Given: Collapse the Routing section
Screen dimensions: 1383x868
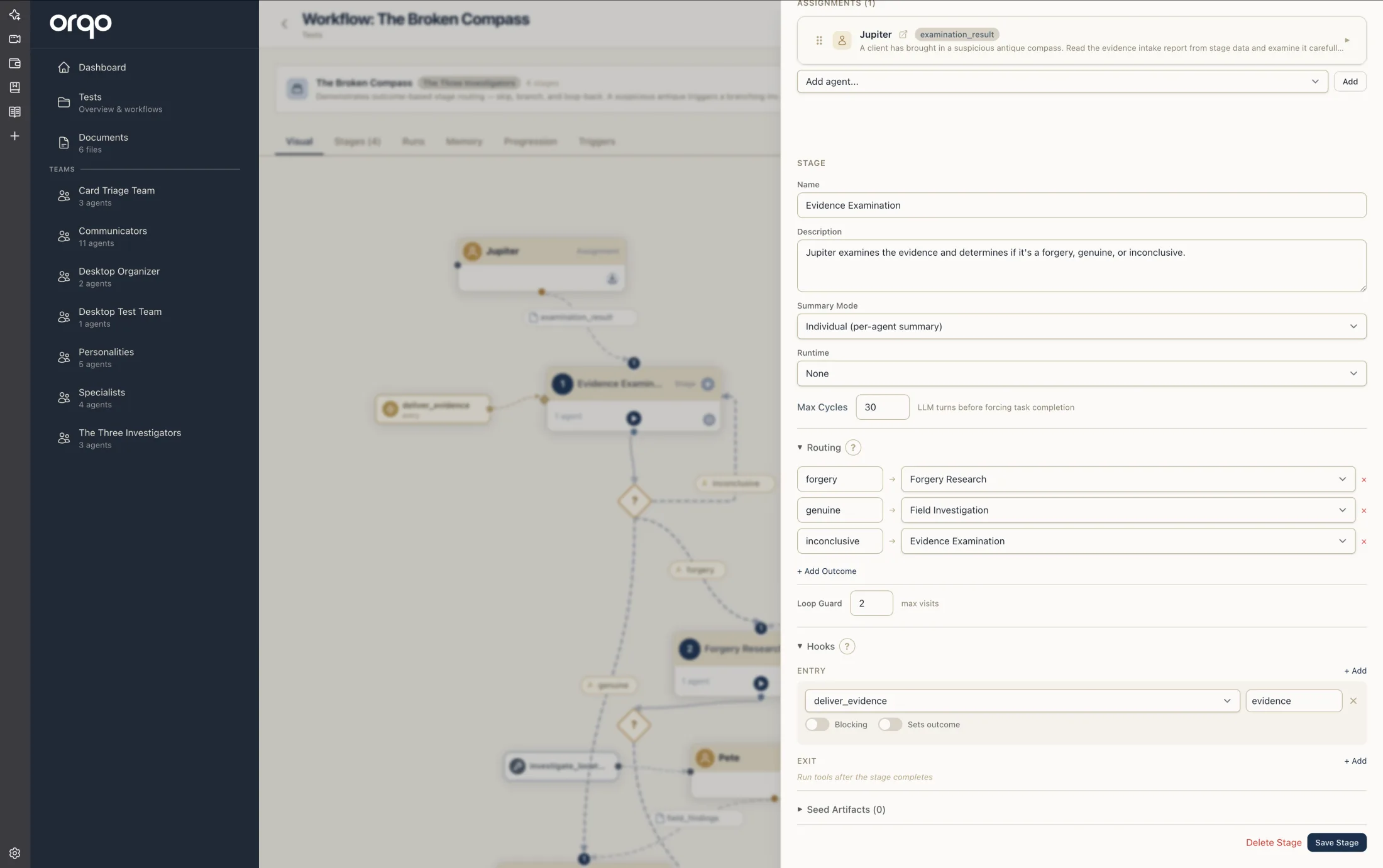Looking at the screenshot, I should point(819,448).
